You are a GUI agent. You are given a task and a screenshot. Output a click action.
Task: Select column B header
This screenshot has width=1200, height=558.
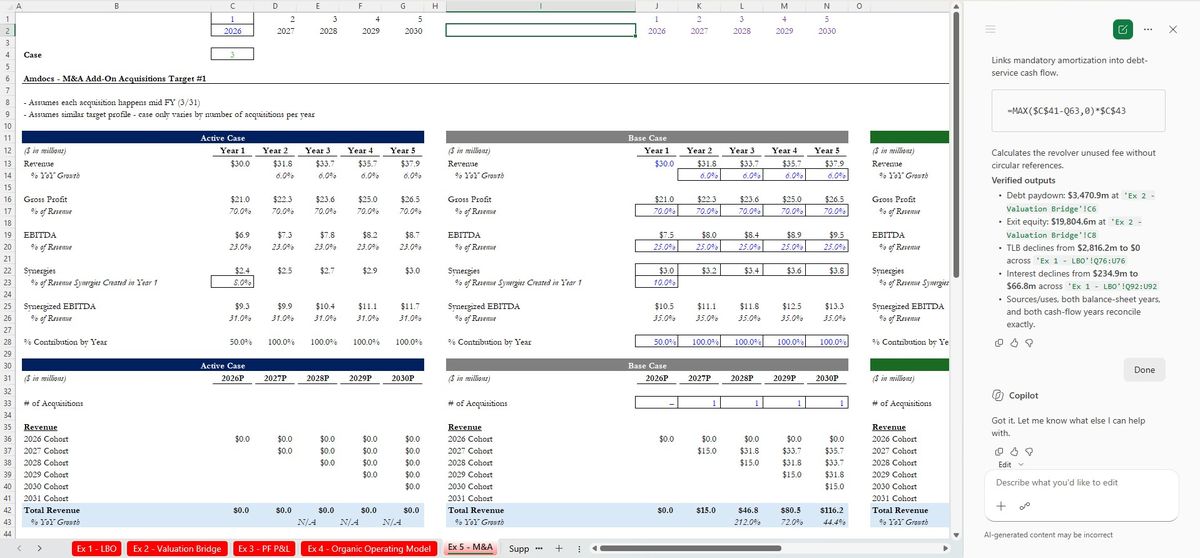(x=115, y=6)
